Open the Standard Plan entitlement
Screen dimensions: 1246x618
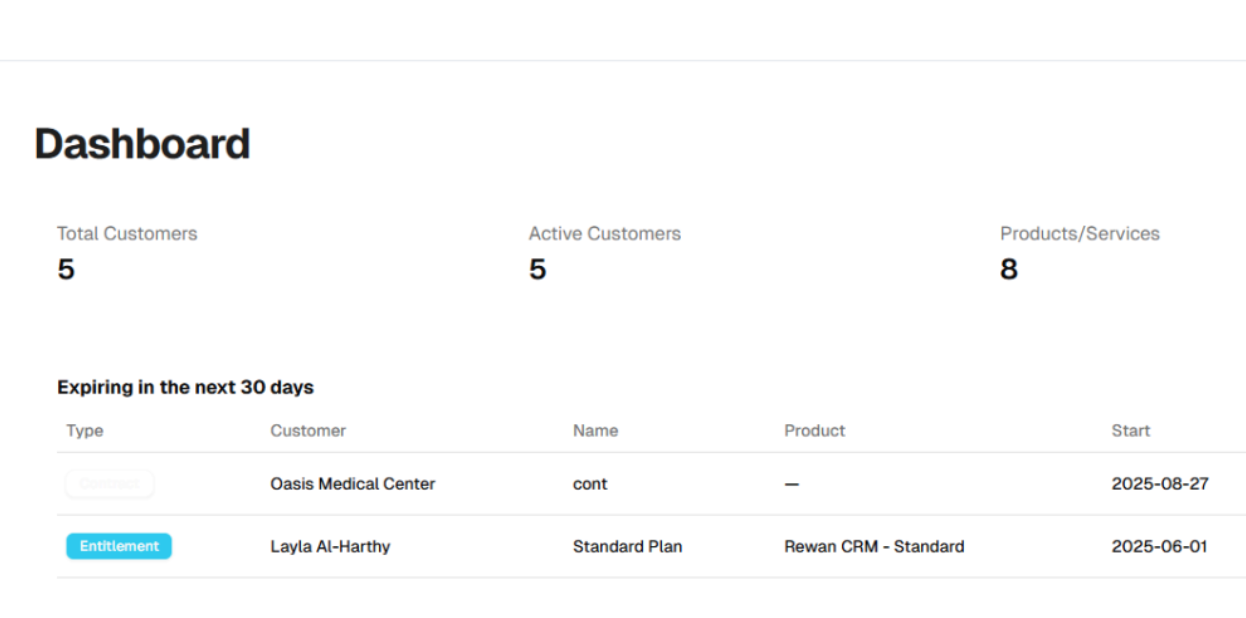point(627,547)
